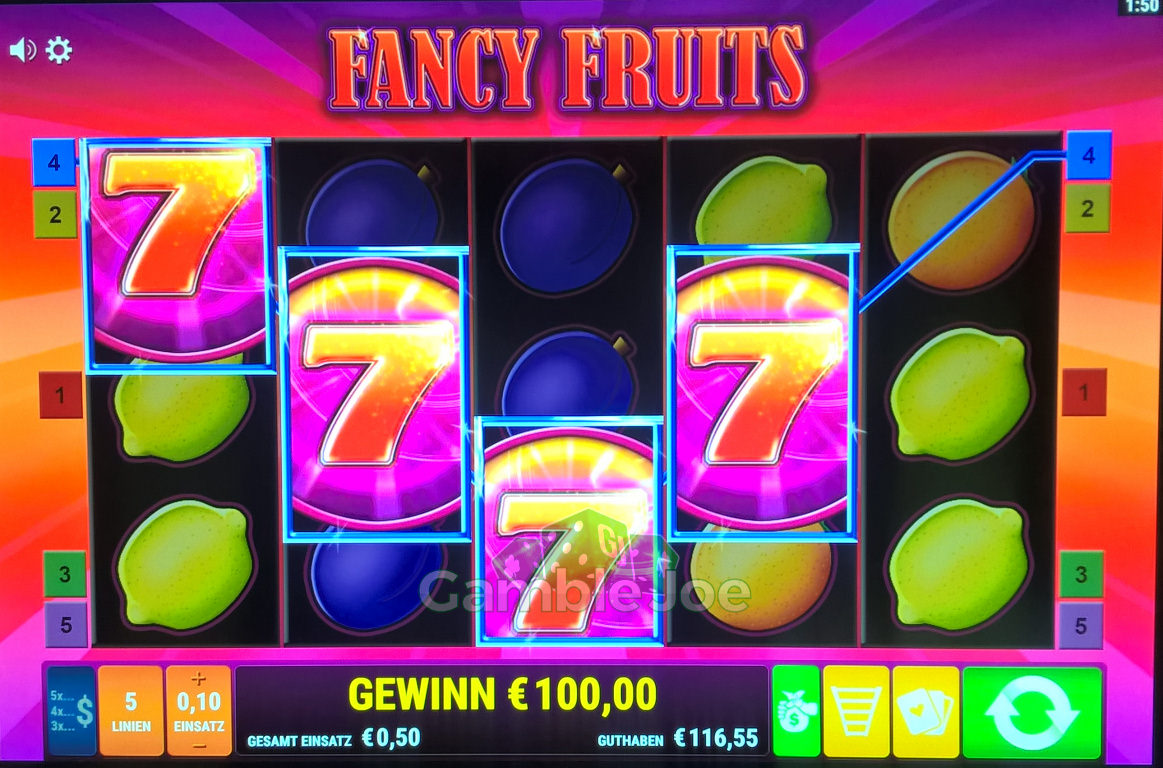Increase the bet with plus above EINSATZ
Viewport: 1163px width, 768px height.
coord(198,679)
